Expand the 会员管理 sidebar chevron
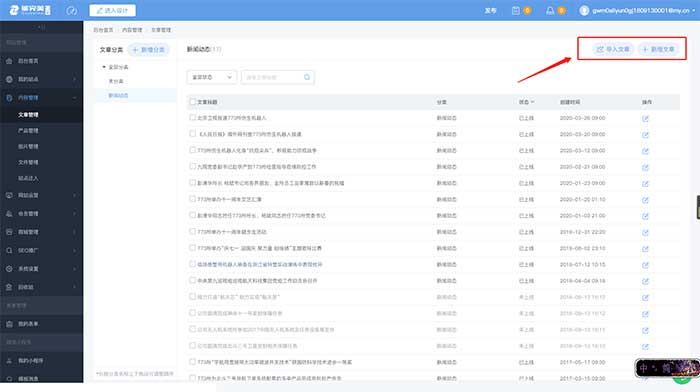Screen dimensions: 700x392 pos(75,213)
